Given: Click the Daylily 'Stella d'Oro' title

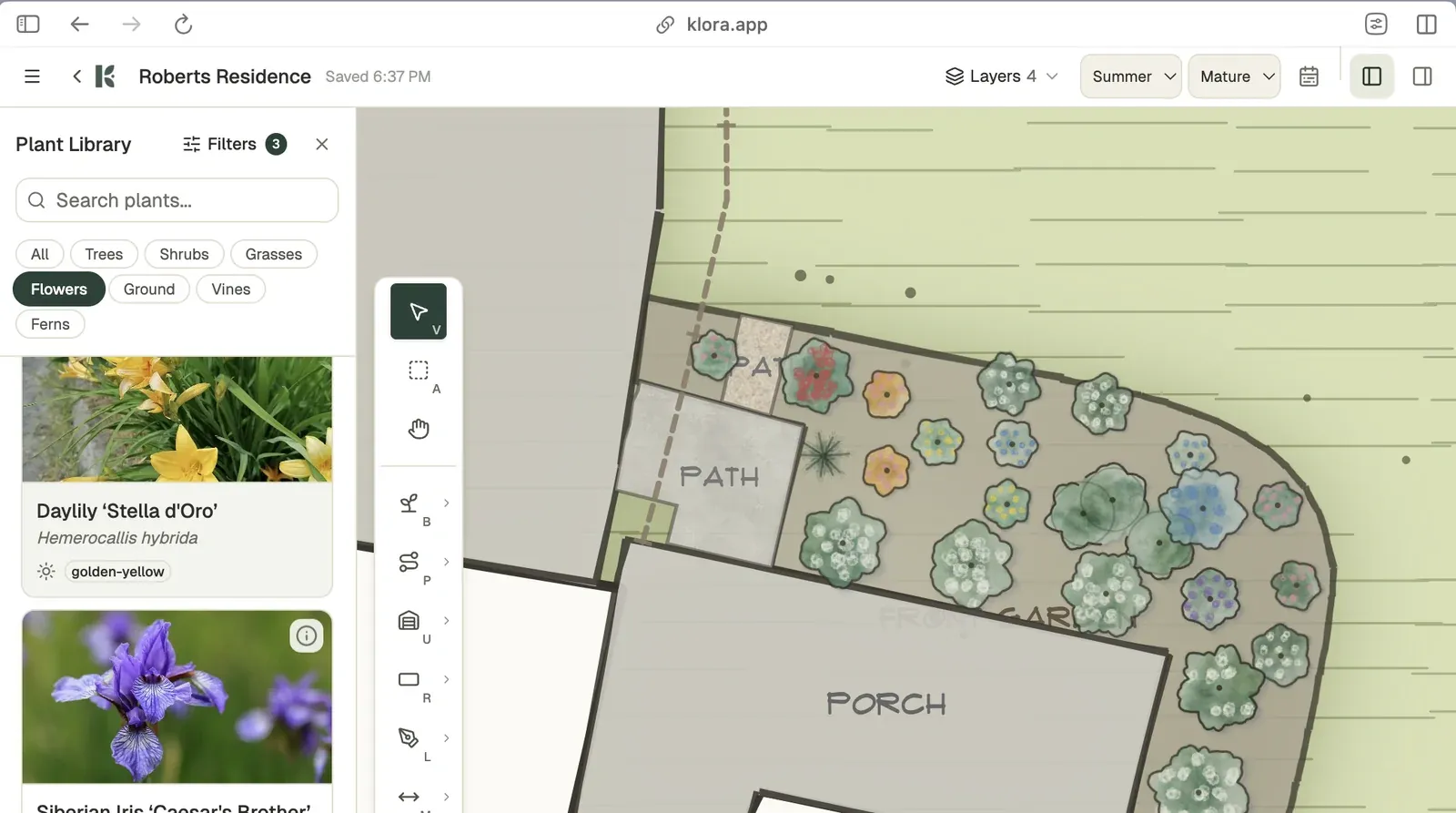Looking at the screenshot, I should (126, 511).
